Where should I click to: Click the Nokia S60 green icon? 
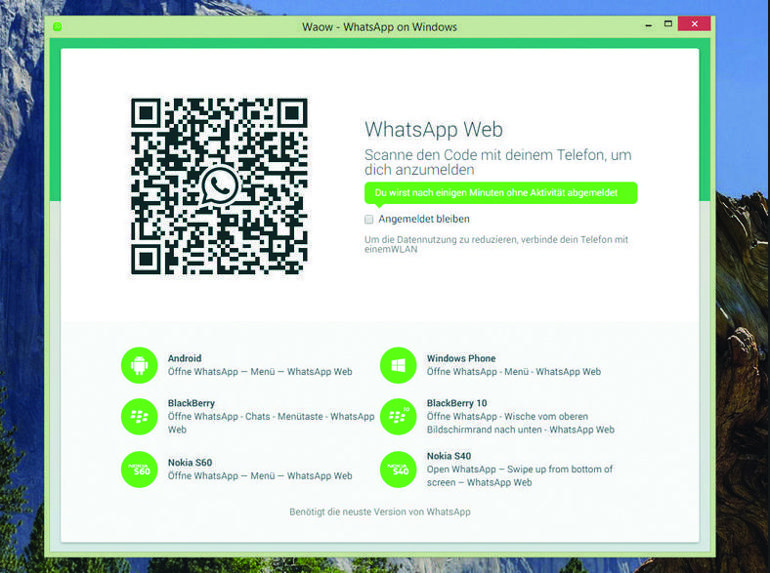139,469
